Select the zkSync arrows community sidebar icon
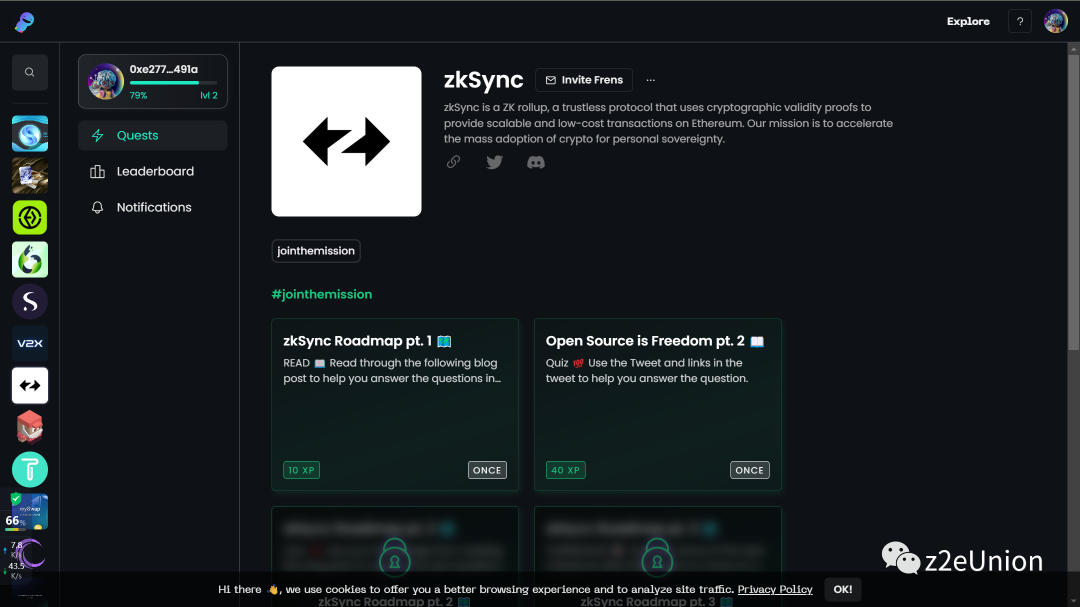Viewport: 1080px width, 607px height. pyautogui.click(x=30, y=385)
